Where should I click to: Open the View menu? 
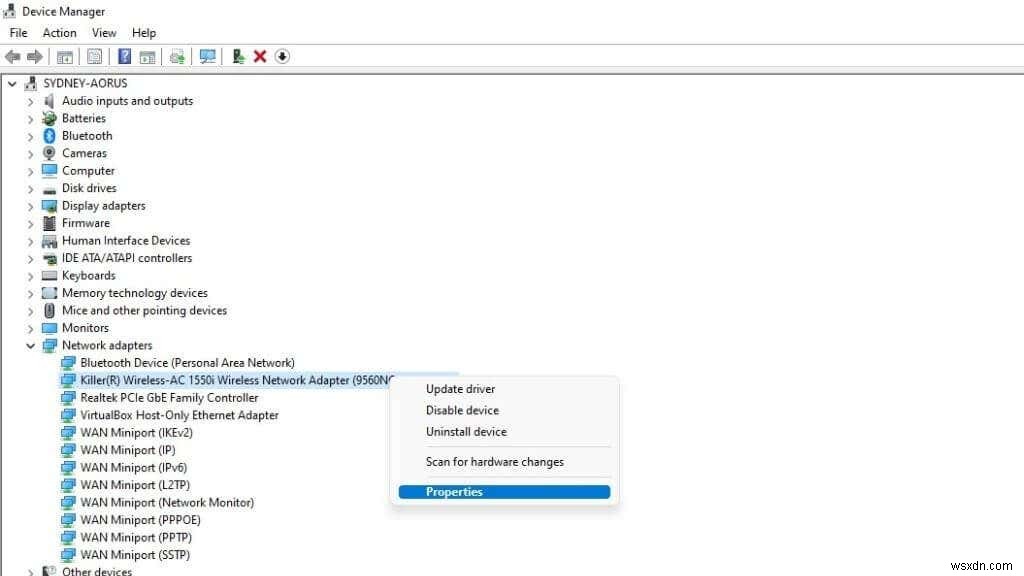click(x=104, y=32)
